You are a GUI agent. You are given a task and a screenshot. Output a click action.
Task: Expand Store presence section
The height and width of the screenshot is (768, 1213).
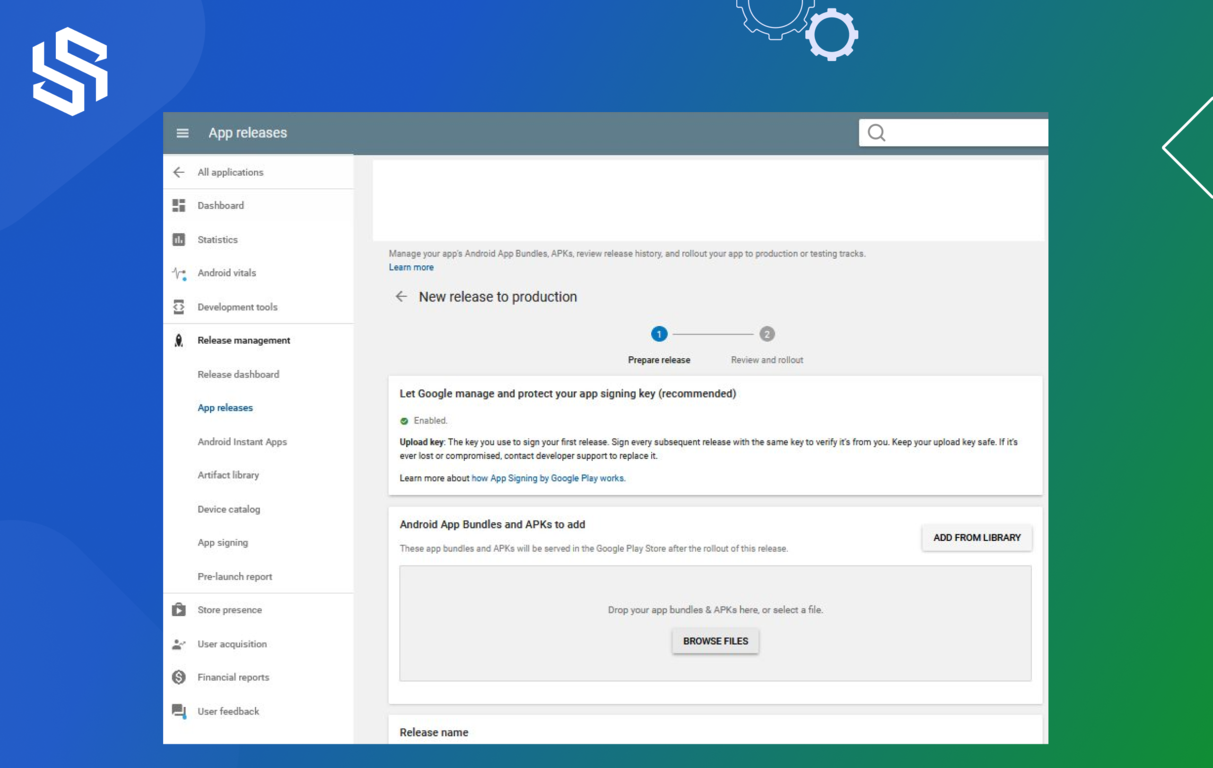coord(229,610)
